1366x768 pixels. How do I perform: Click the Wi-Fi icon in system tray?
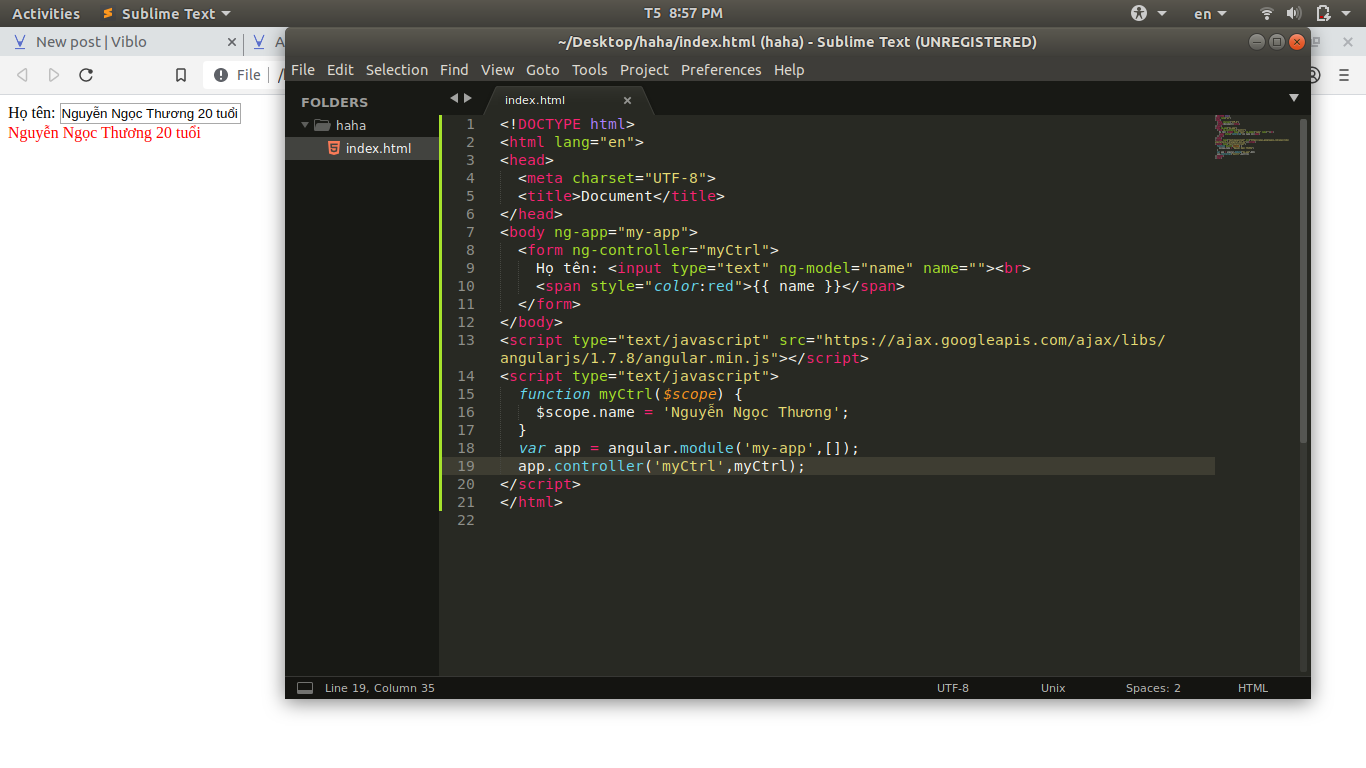point(1267,13)
